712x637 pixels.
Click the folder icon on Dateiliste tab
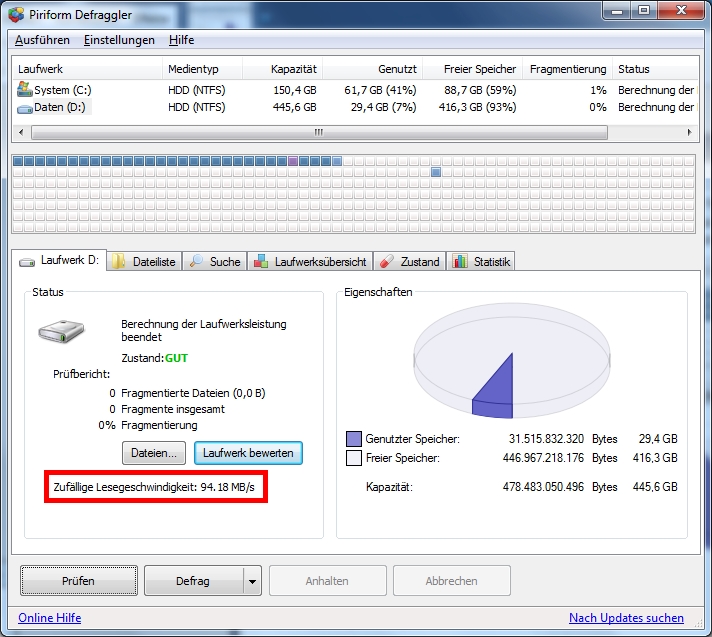pos(119,261)
